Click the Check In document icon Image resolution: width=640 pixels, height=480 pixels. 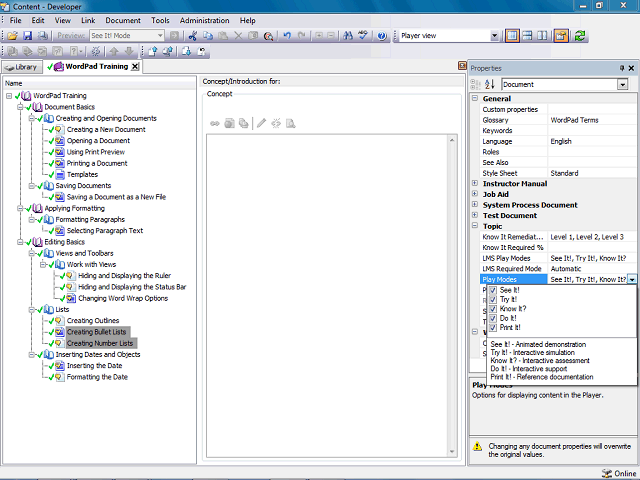pyautogui.click(x=153, y=51)
